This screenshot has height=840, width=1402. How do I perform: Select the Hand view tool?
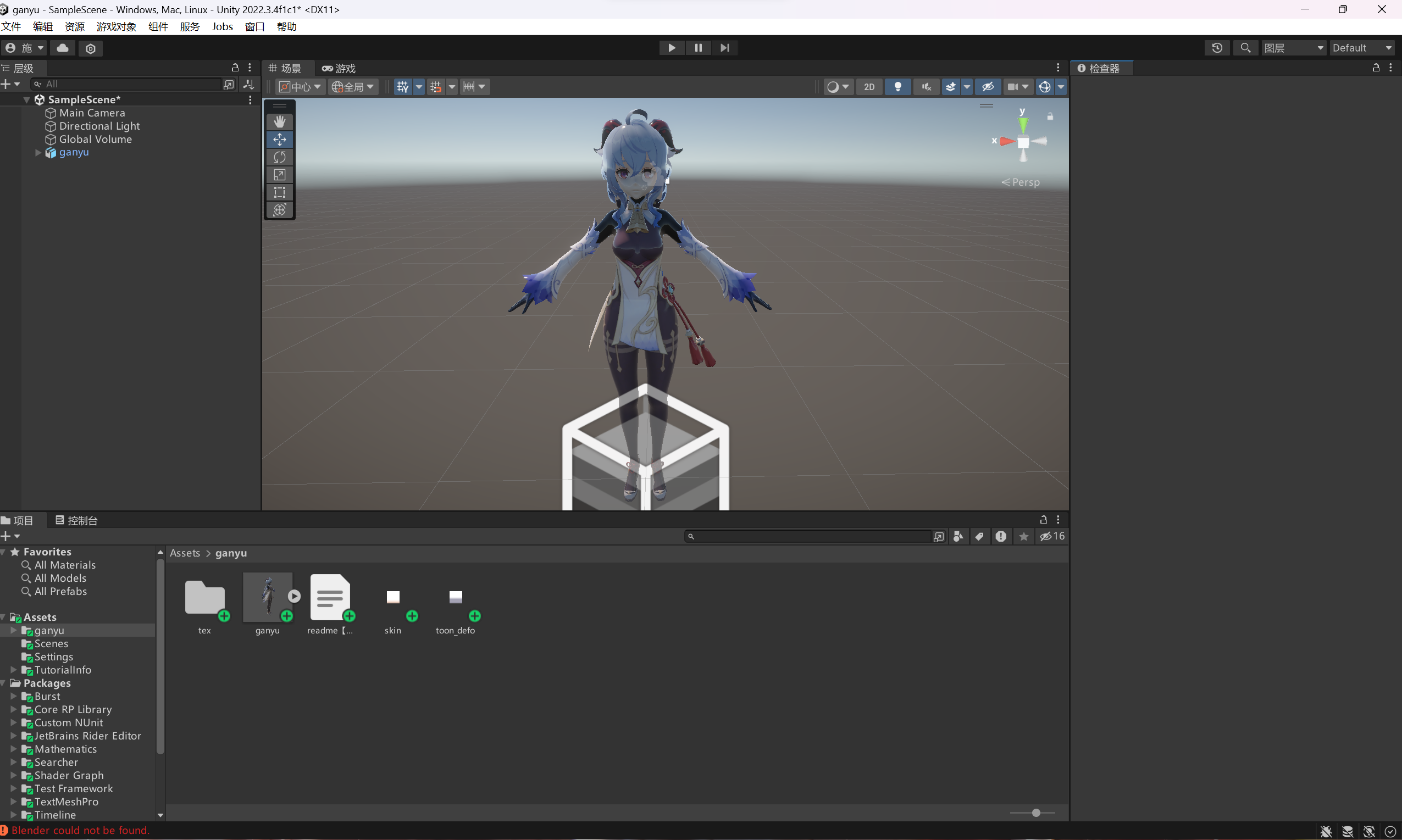coord(279,122)
